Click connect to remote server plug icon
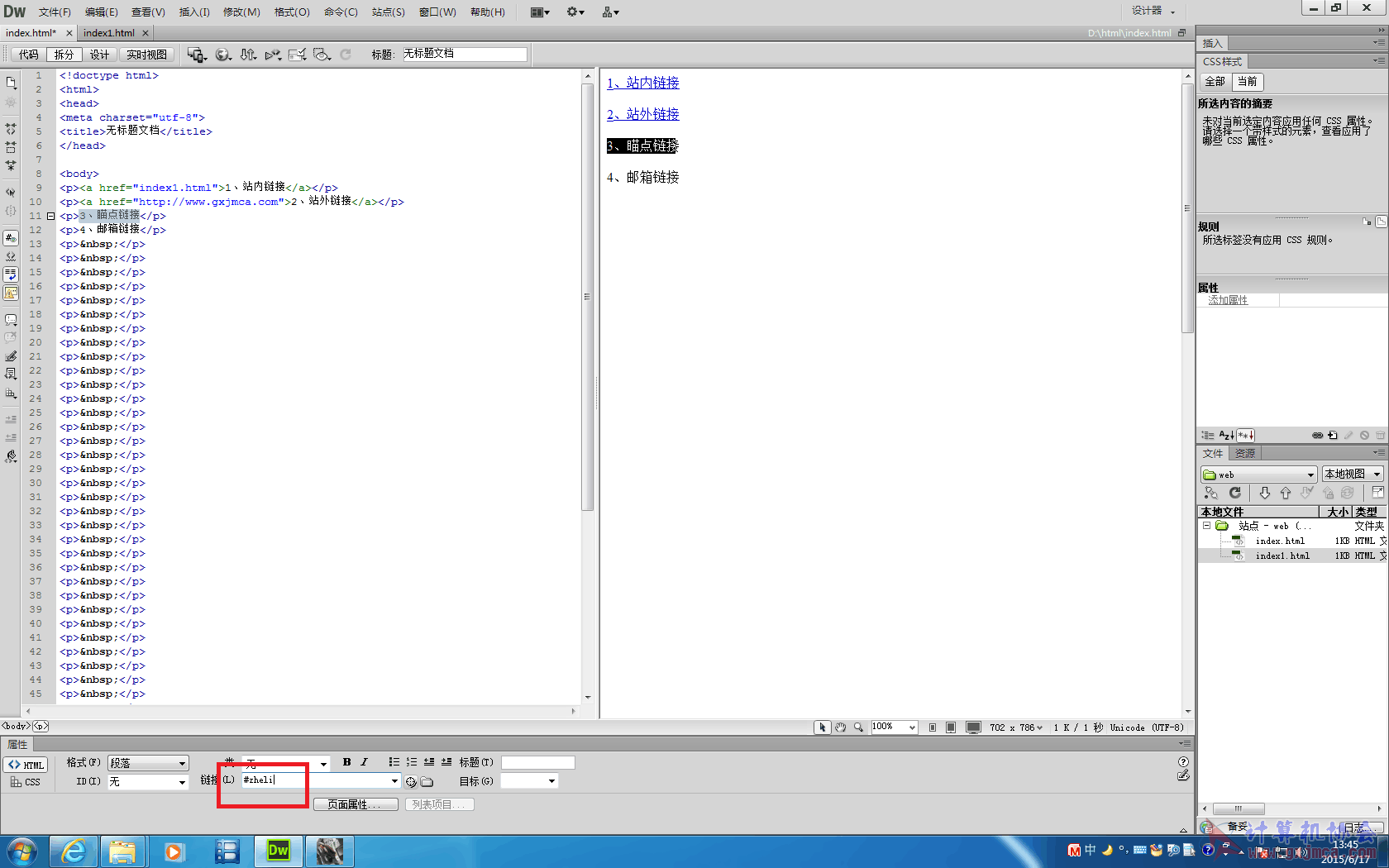Screen dimensions: 1389x868 tap(1211, 493)
